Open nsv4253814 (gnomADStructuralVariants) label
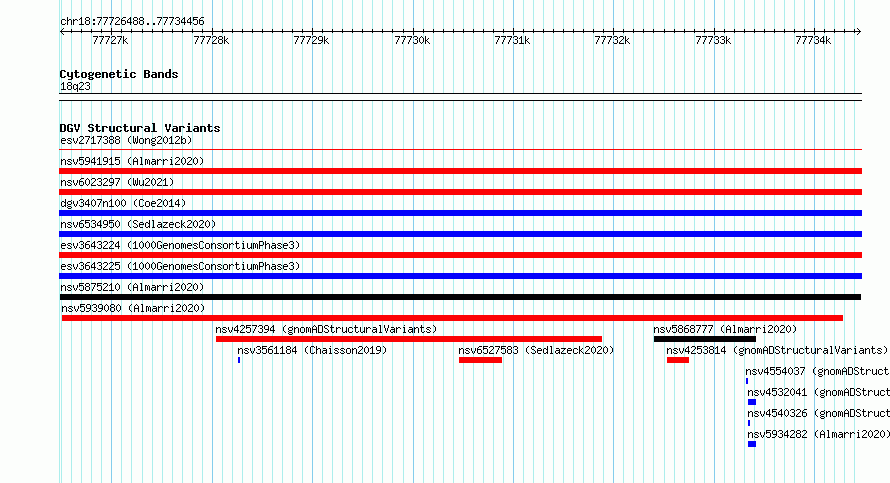 click(777, 350)
